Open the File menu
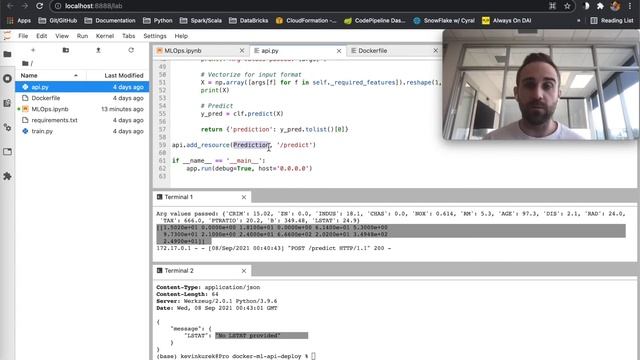The width and height of the screenshot is (640, 360). tap(23, 36)
